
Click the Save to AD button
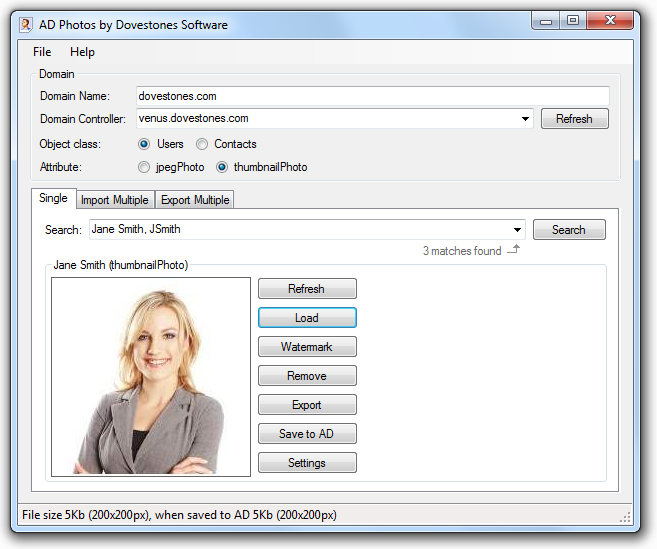[x=307, y=433]
